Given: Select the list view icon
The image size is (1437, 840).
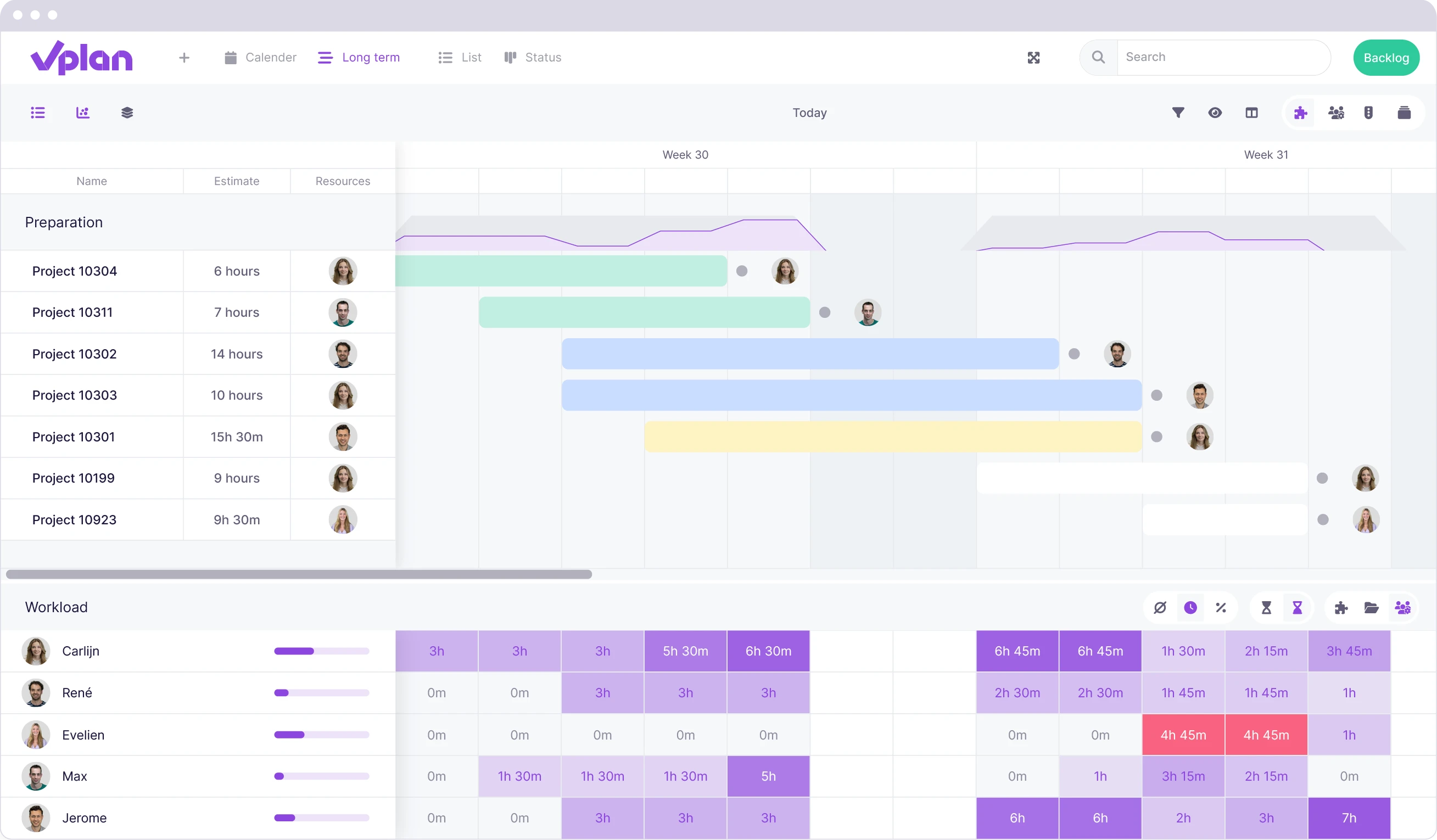Looking at the screenshot, I should [38, 113].
